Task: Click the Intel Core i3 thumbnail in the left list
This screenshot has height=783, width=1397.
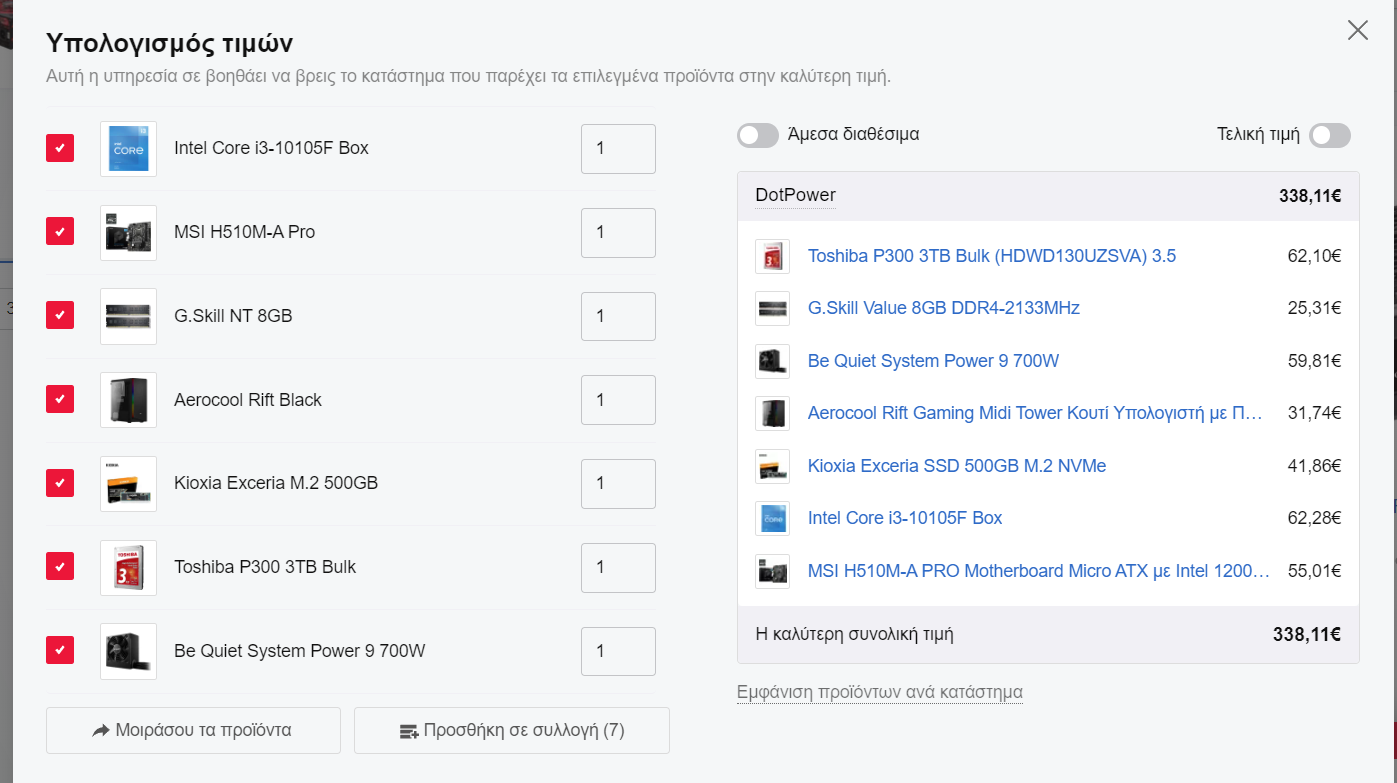Action: 128,148
